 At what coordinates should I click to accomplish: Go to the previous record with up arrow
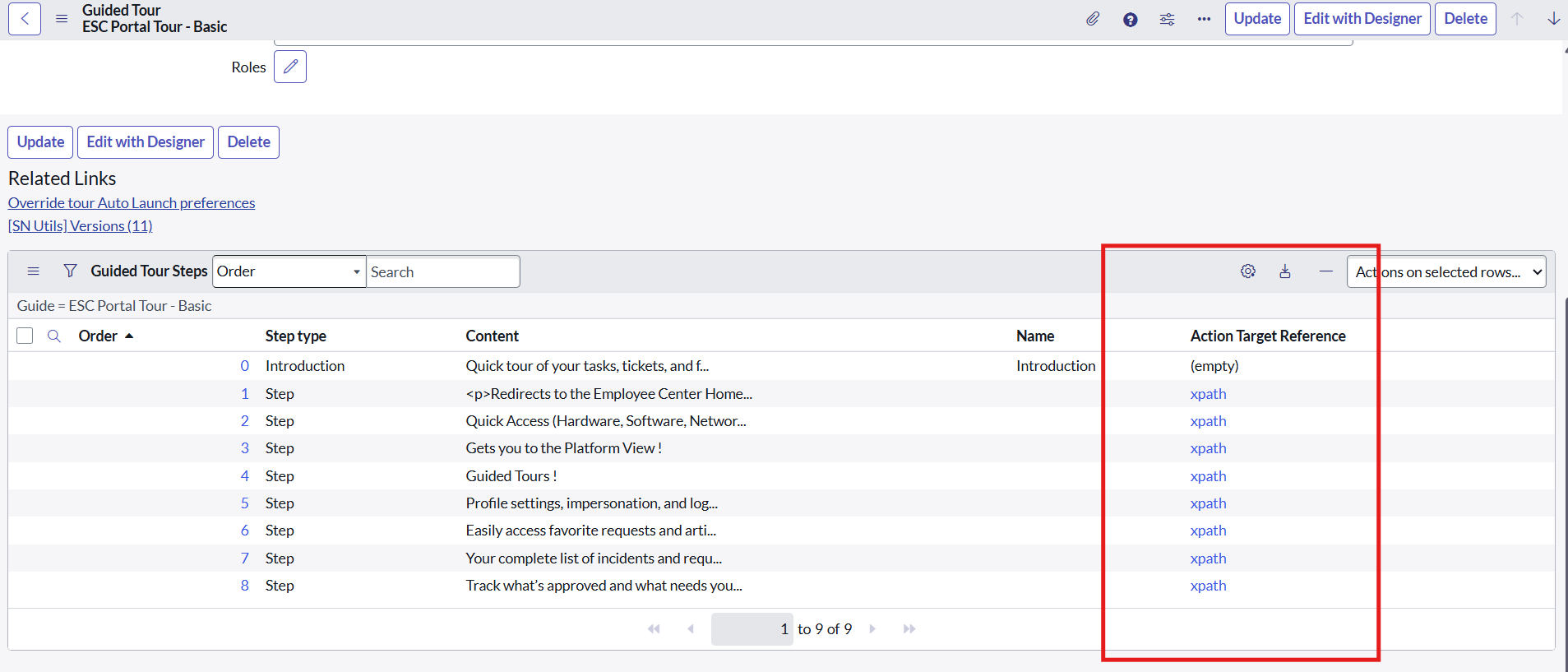point(1517,19)
